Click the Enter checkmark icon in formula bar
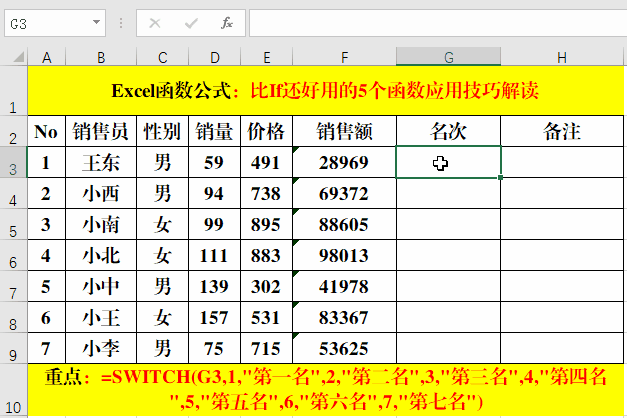The image size is (627, 418). coord(191,22)
